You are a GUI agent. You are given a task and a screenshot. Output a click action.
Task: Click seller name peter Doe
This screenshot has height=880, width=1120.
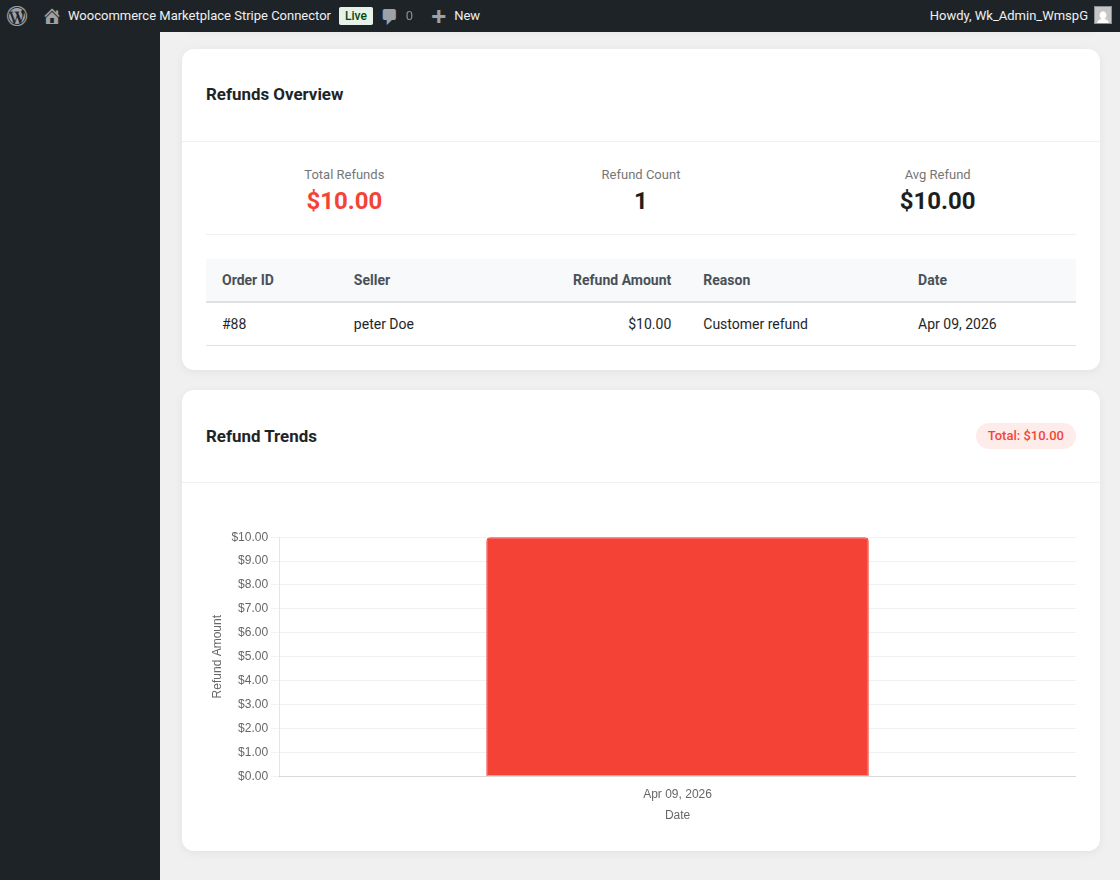tap(384, 324)
